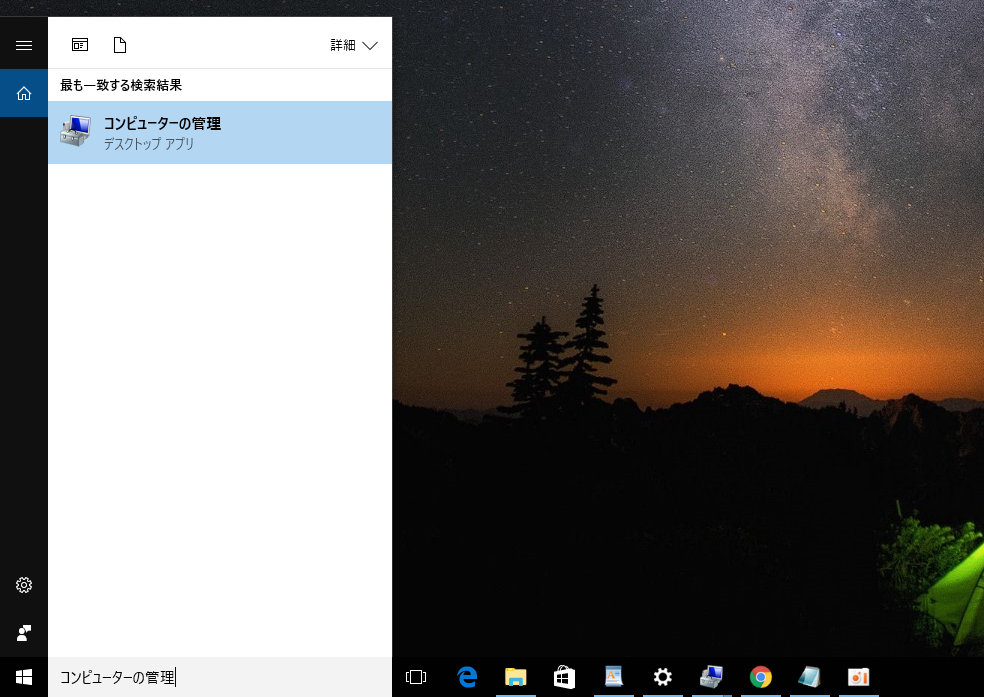Launch Computer Management from the taskbar
Screen dimensions: 984x697
click(x=711, y=677)
